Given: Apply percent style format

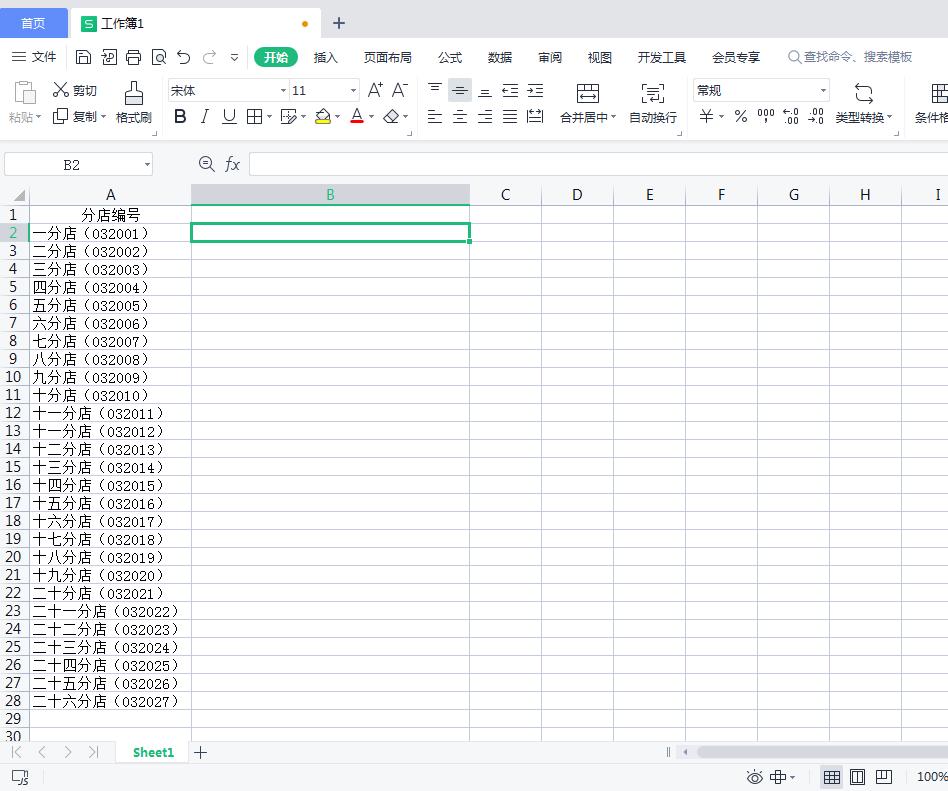Looking at the screenshot, I should pos(741,116).
